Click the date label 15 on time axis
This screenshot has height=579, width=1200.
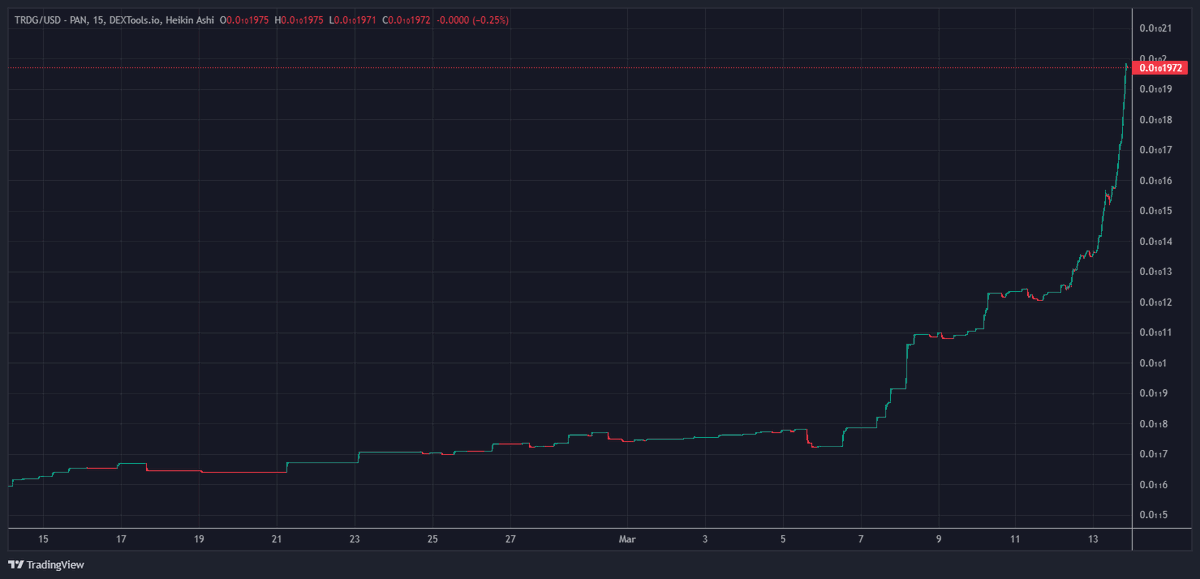click(x=43, y=538)
